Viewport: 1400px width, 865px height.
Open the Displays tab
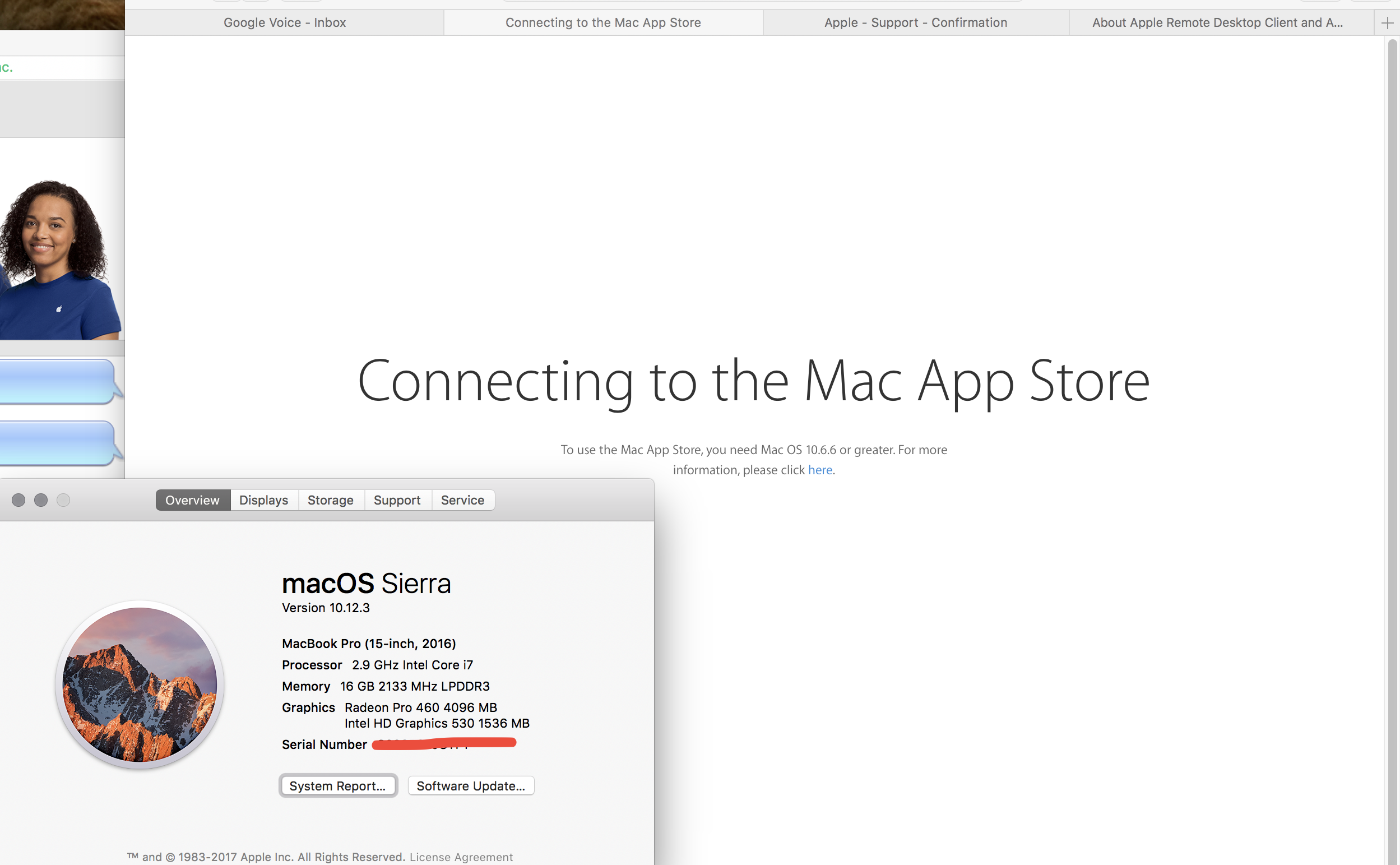coord(263,500)
